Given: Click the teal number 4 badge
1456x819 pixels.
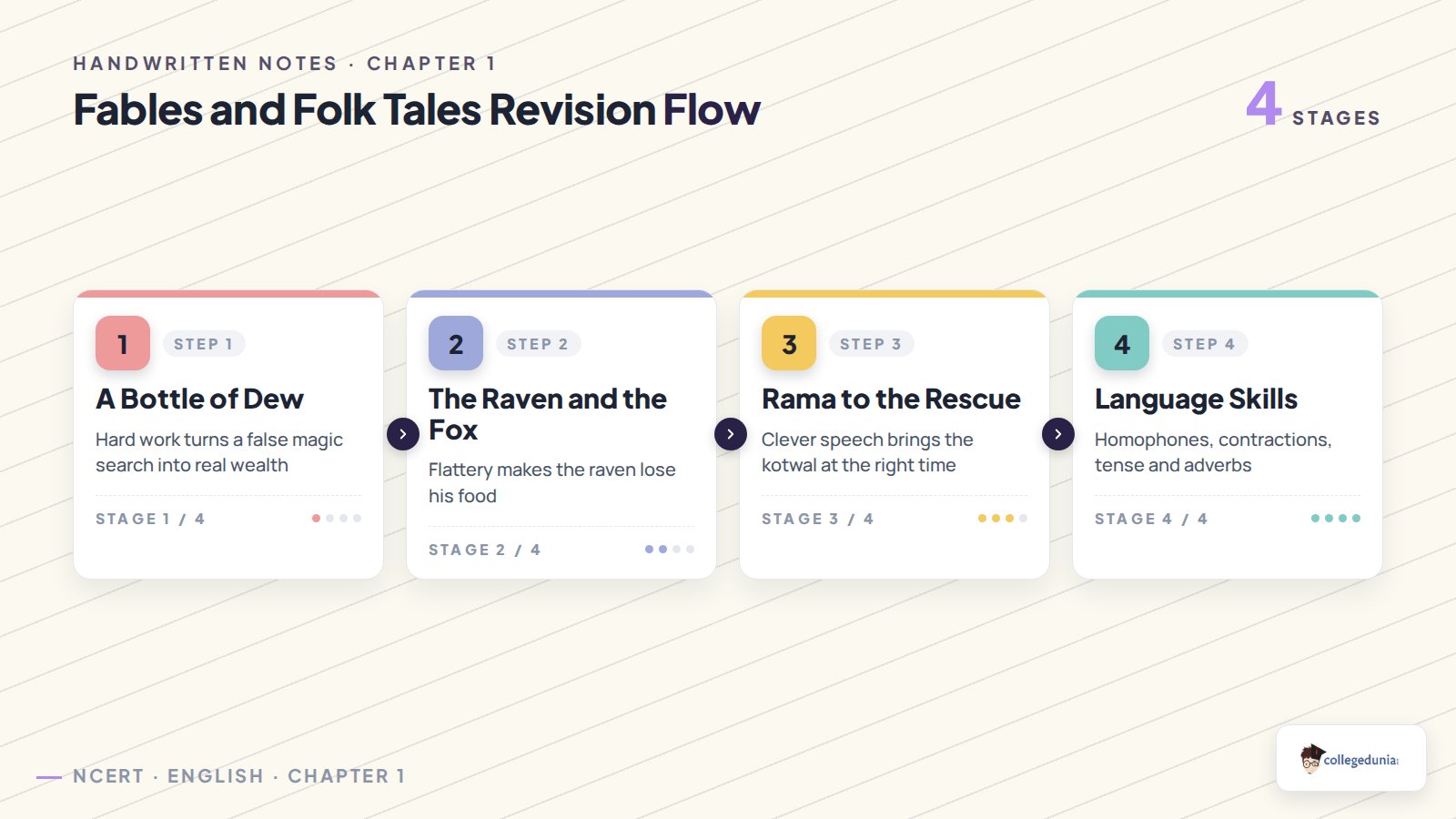Looking at the screenshot, I should pyautogui.click(x=1122, y=343).
